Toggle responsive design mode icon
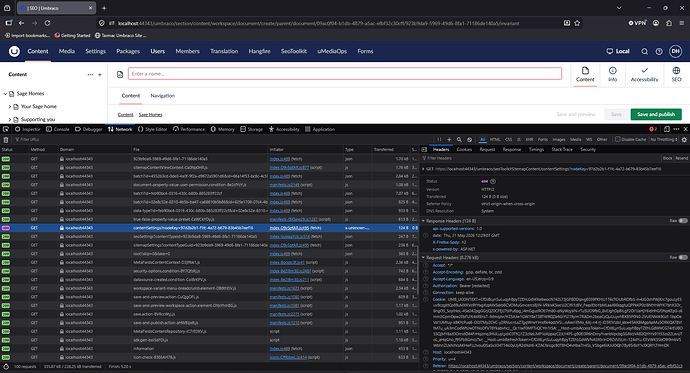The image size is (690, 373). 667,129
